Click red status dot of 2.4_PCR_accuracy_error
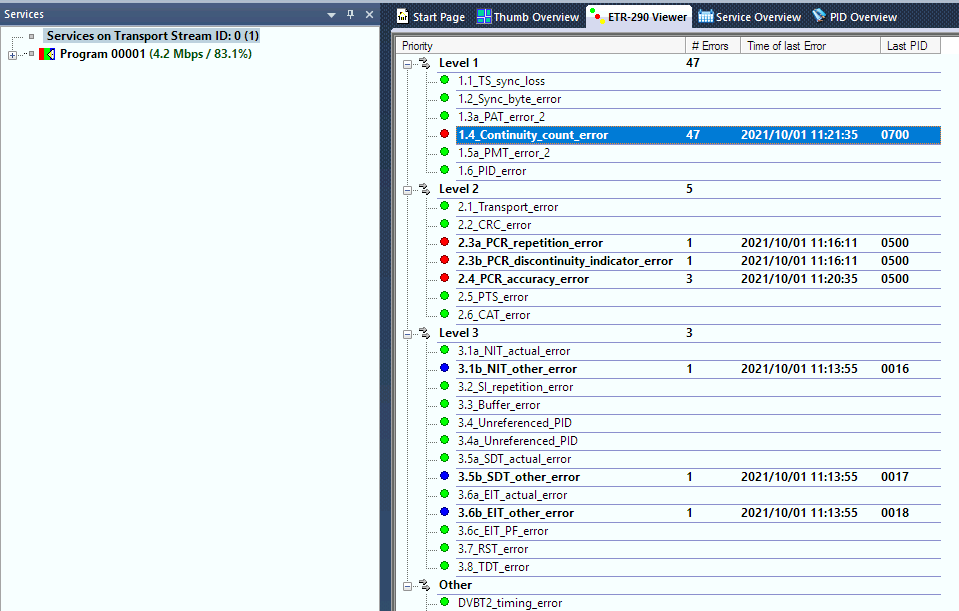Image resolution: width=959 pixels, height=611 pixels. (x=445, y=278)
